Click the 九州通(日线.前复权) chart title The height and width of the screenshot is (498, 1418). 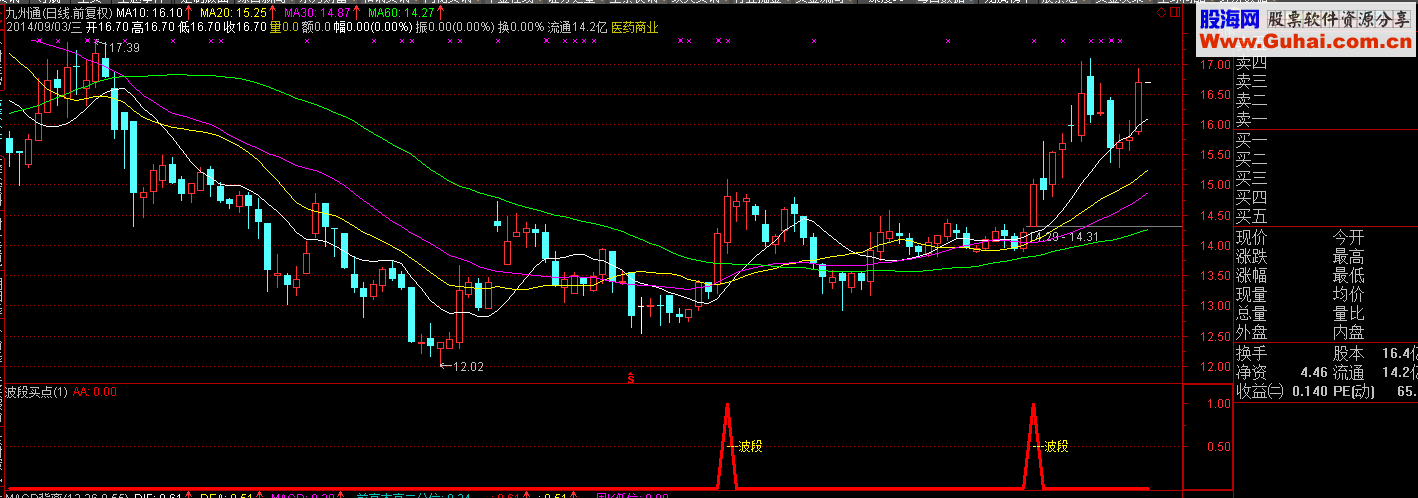[58, 14]
